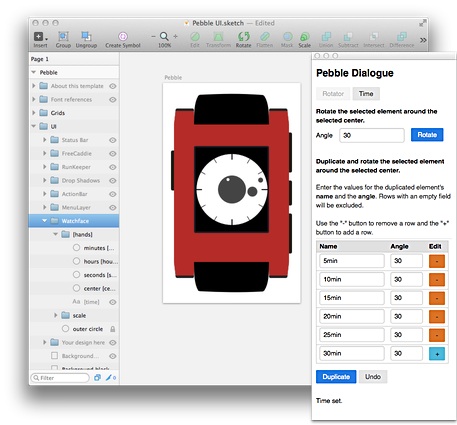
Task: Click the Undo button
Action: pyautogui.click(x=373, y=377)
